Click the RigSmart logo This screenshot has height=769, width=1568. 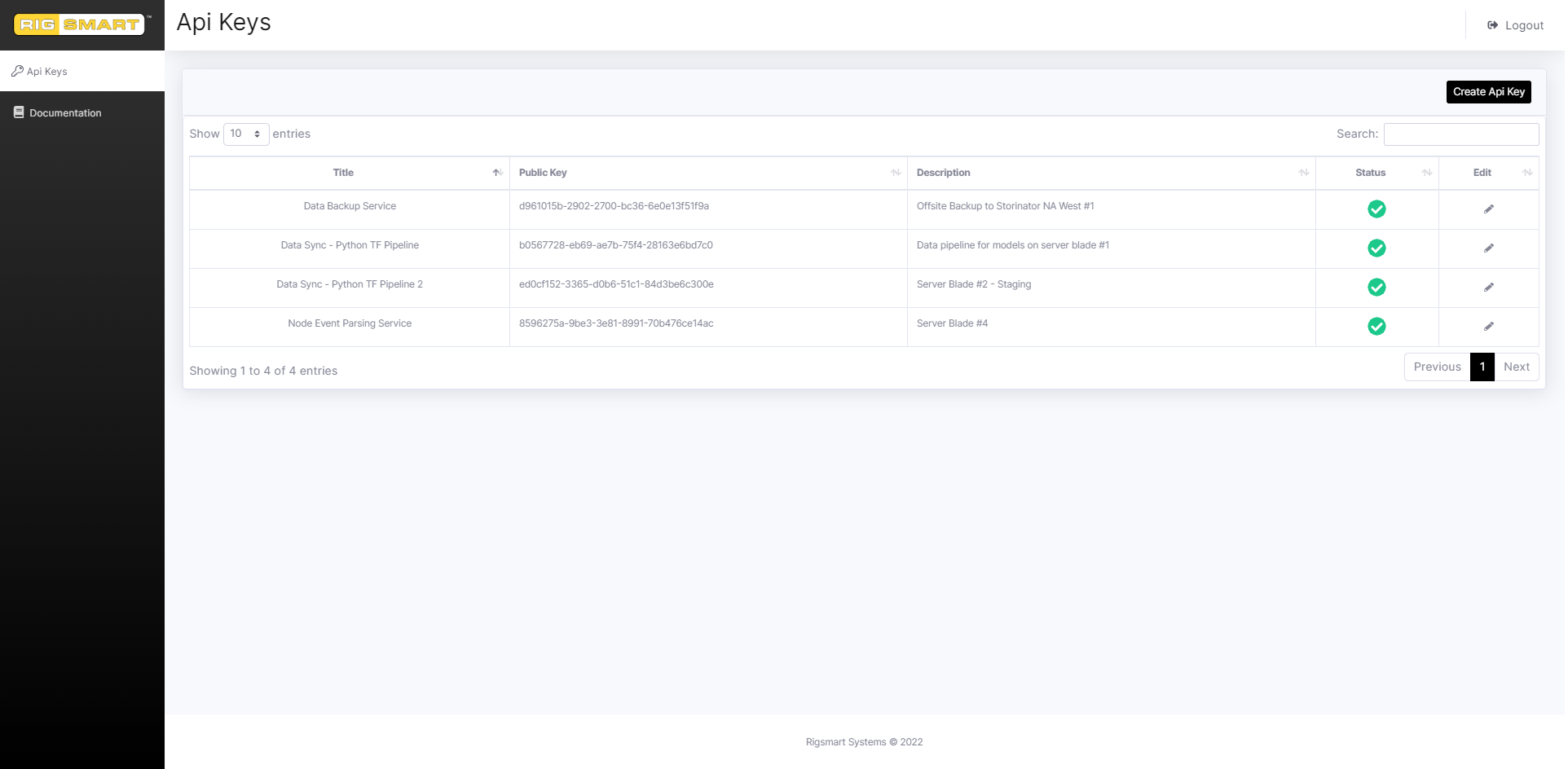point(80,24)
